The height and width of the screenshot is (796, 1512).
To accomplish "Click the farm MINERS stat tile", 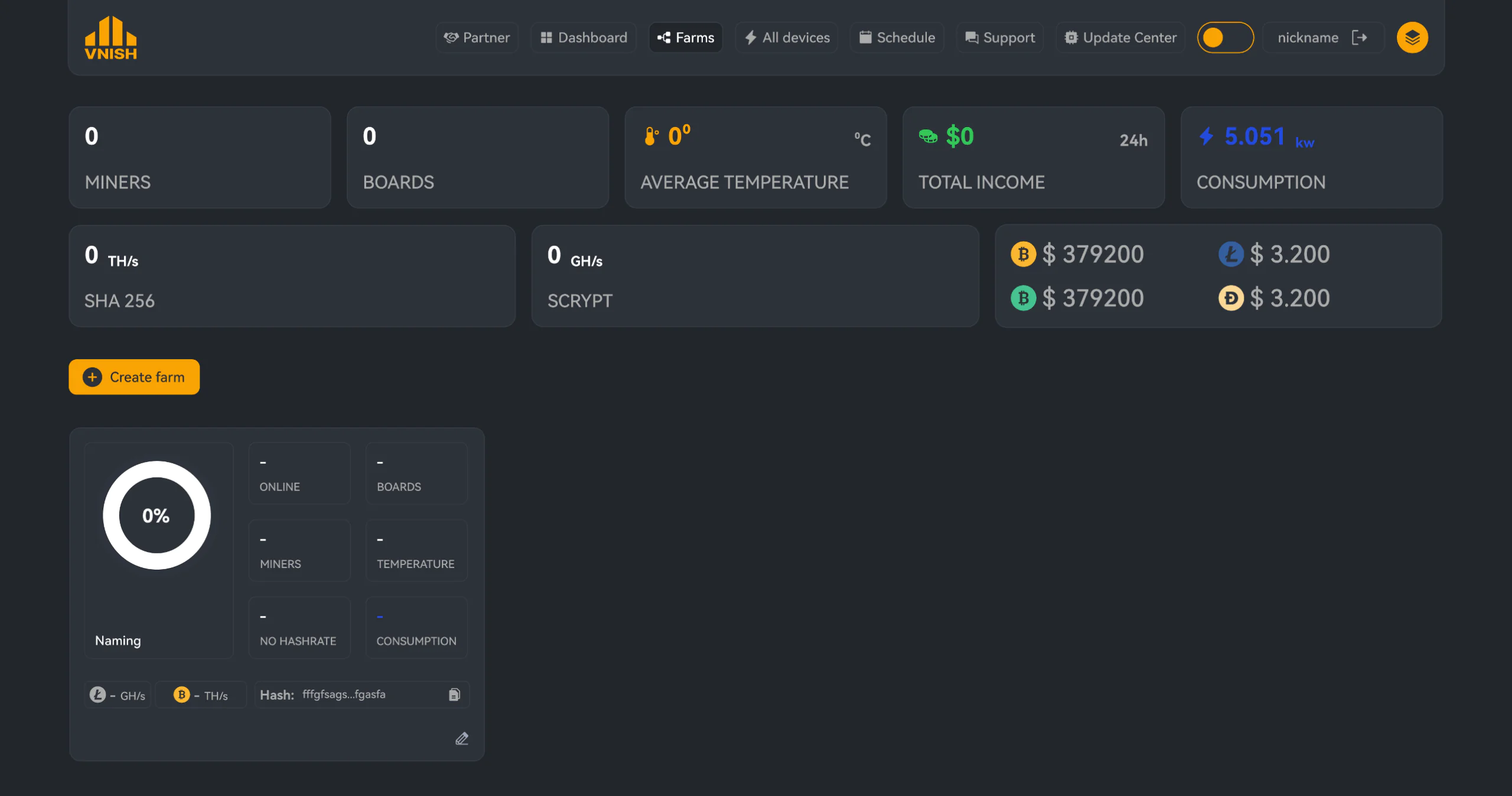I will pos(299,551).
